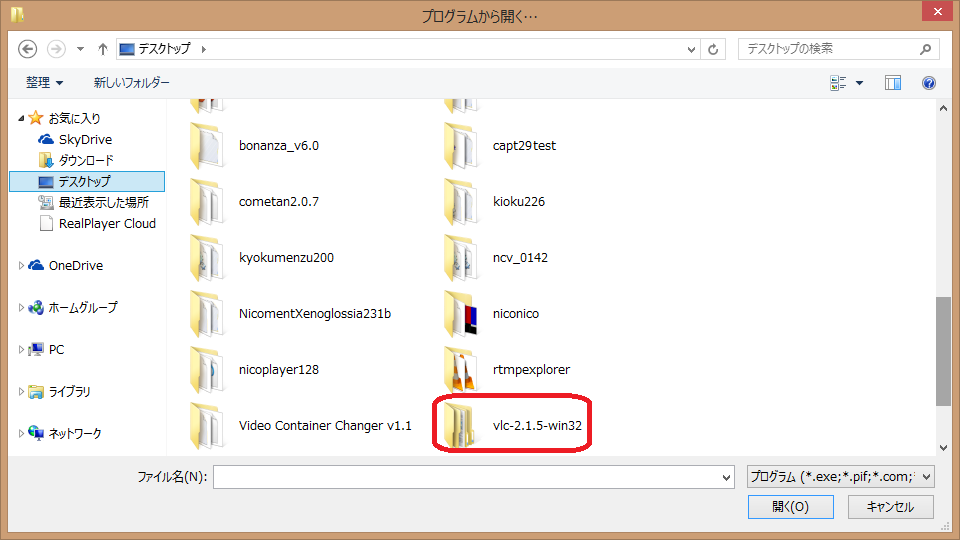Screen dimensions: 960x540
Task: Select the niconico folder icon
Action: [460, 313]
